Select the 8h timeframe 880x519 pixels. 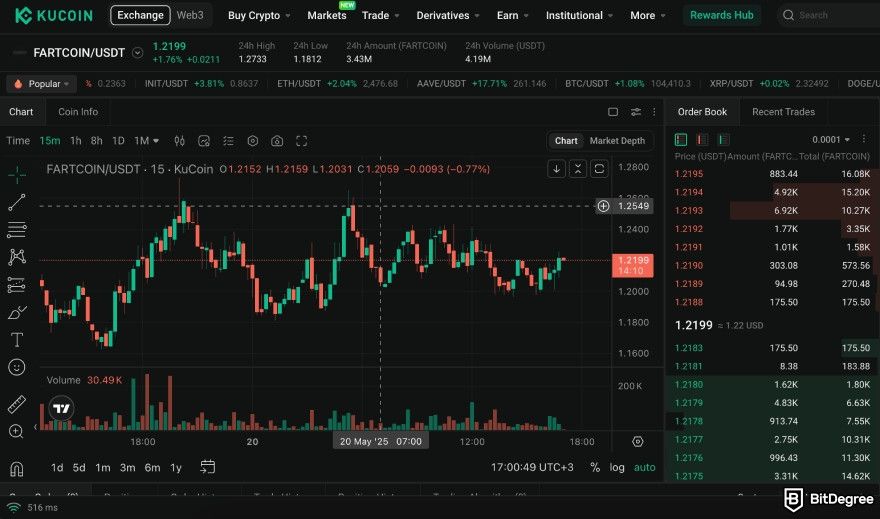pyautogui.click(x=97, y=141)
